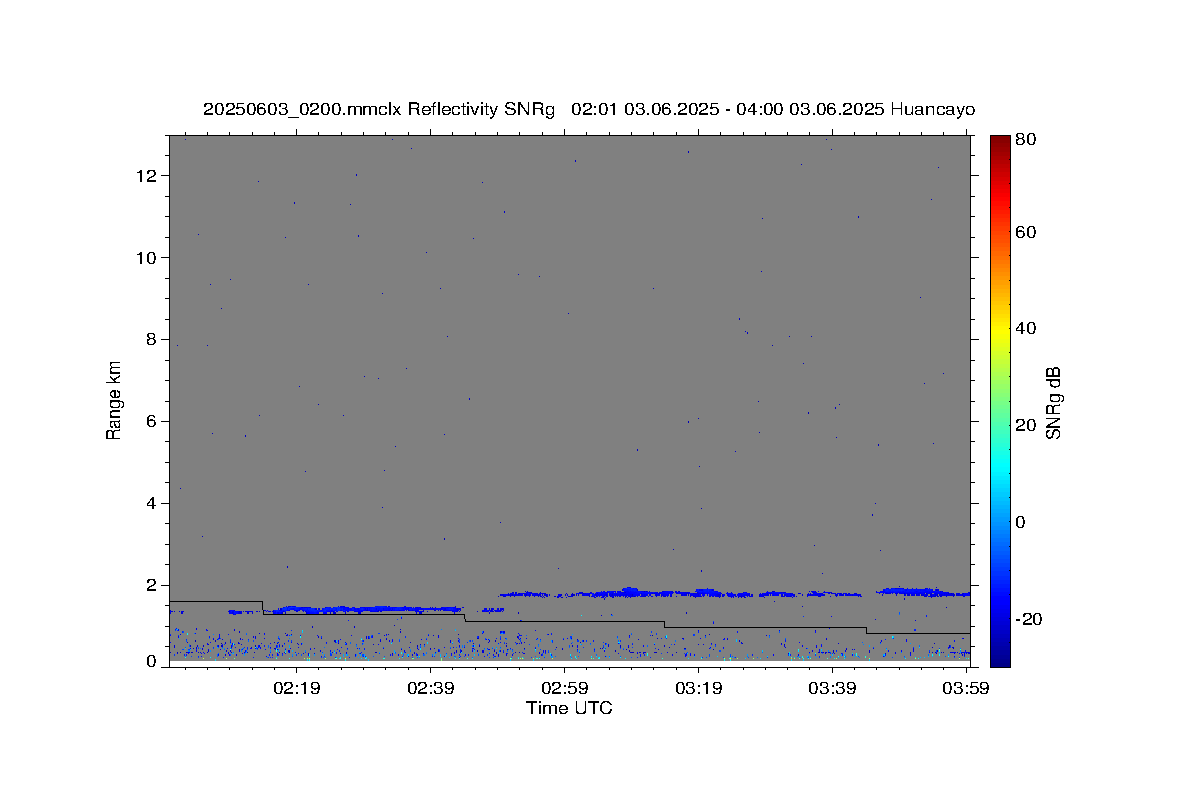The image size is (1200, 800).
Task: Click the 0 km range tick label
Action: click(x=152, y=661)
